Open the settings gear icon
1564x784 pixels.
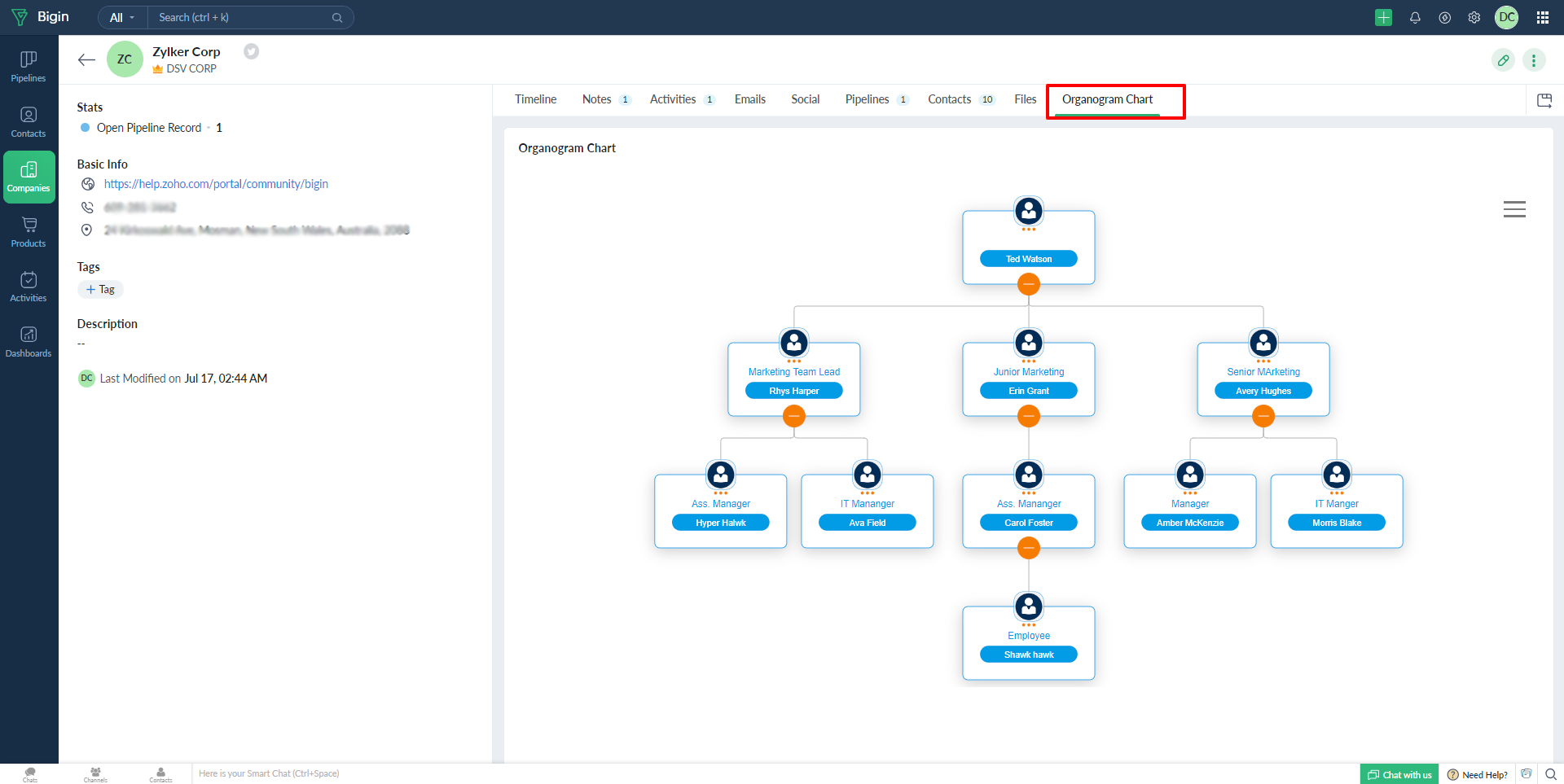pos(1474,17)
